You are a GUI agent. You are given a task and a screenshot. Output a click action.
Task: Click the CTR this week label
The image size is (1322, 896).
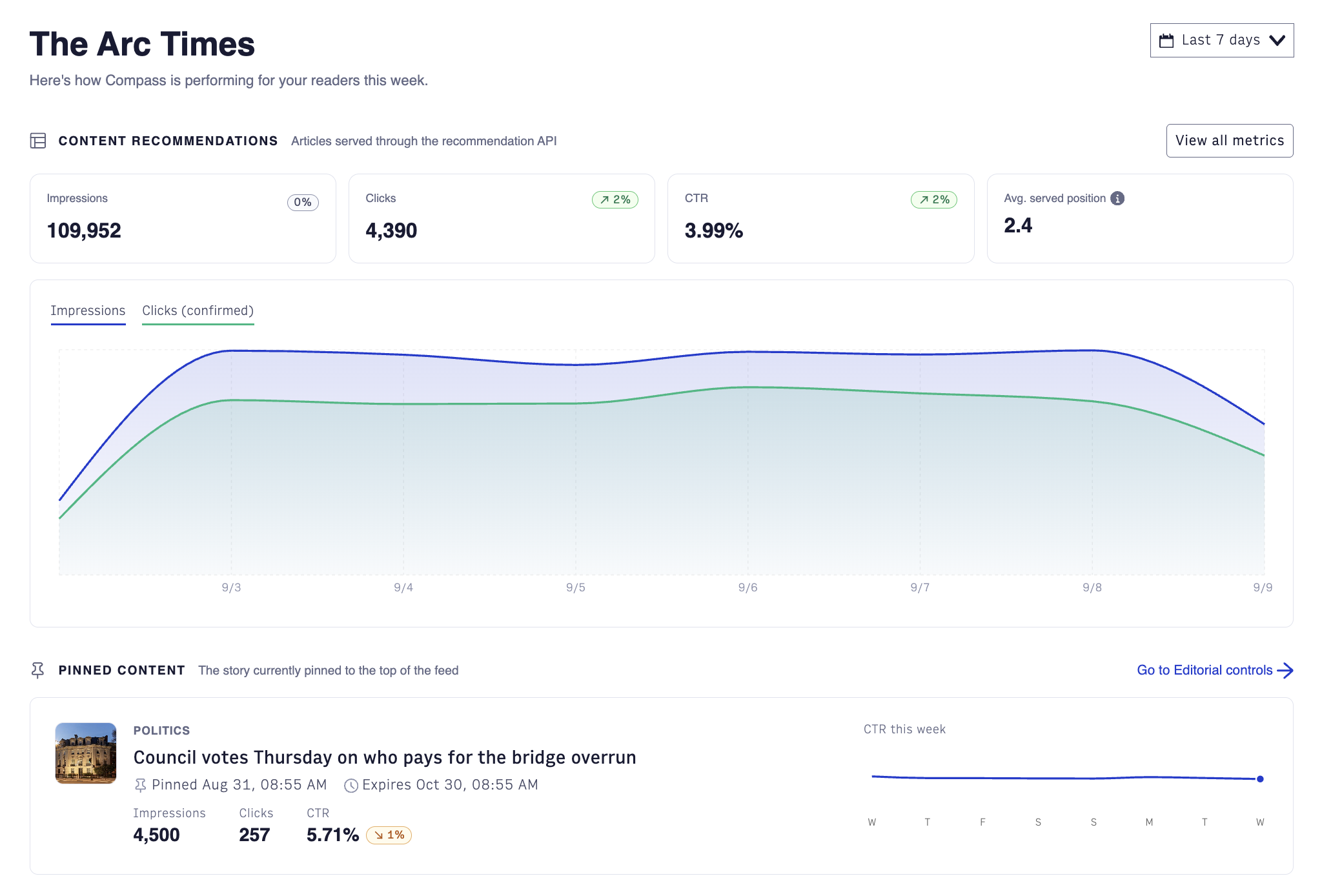pos(904,729)
